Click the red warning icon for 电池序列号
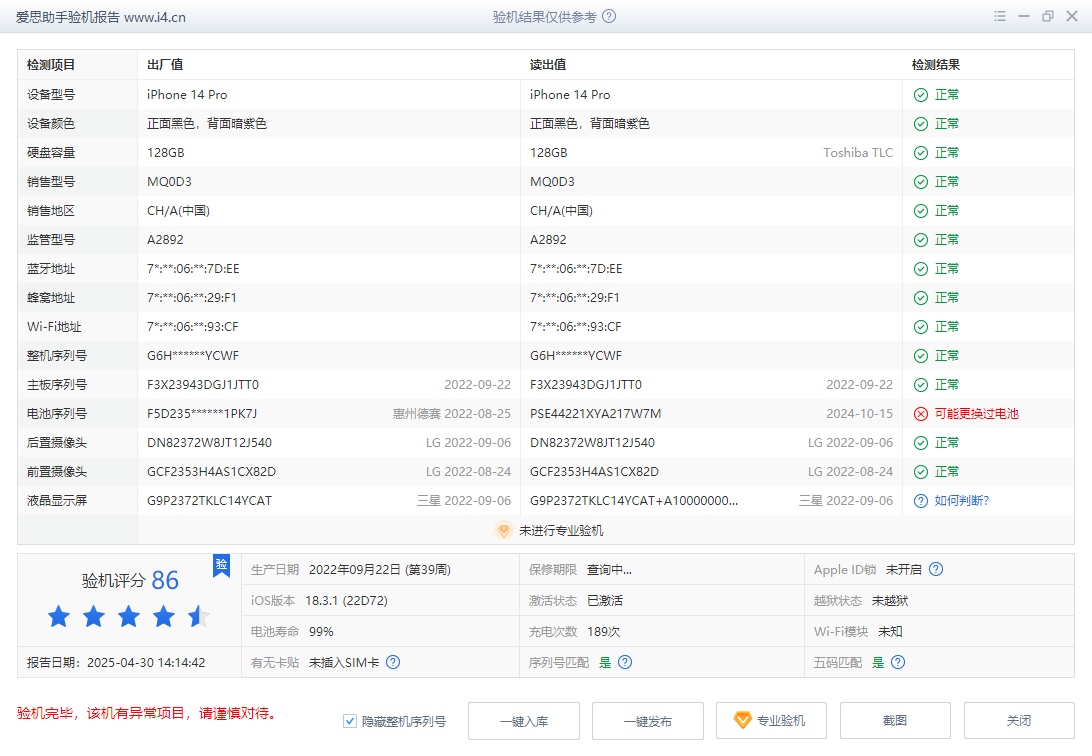This screenshot has width=1092, height=756. 921,414
